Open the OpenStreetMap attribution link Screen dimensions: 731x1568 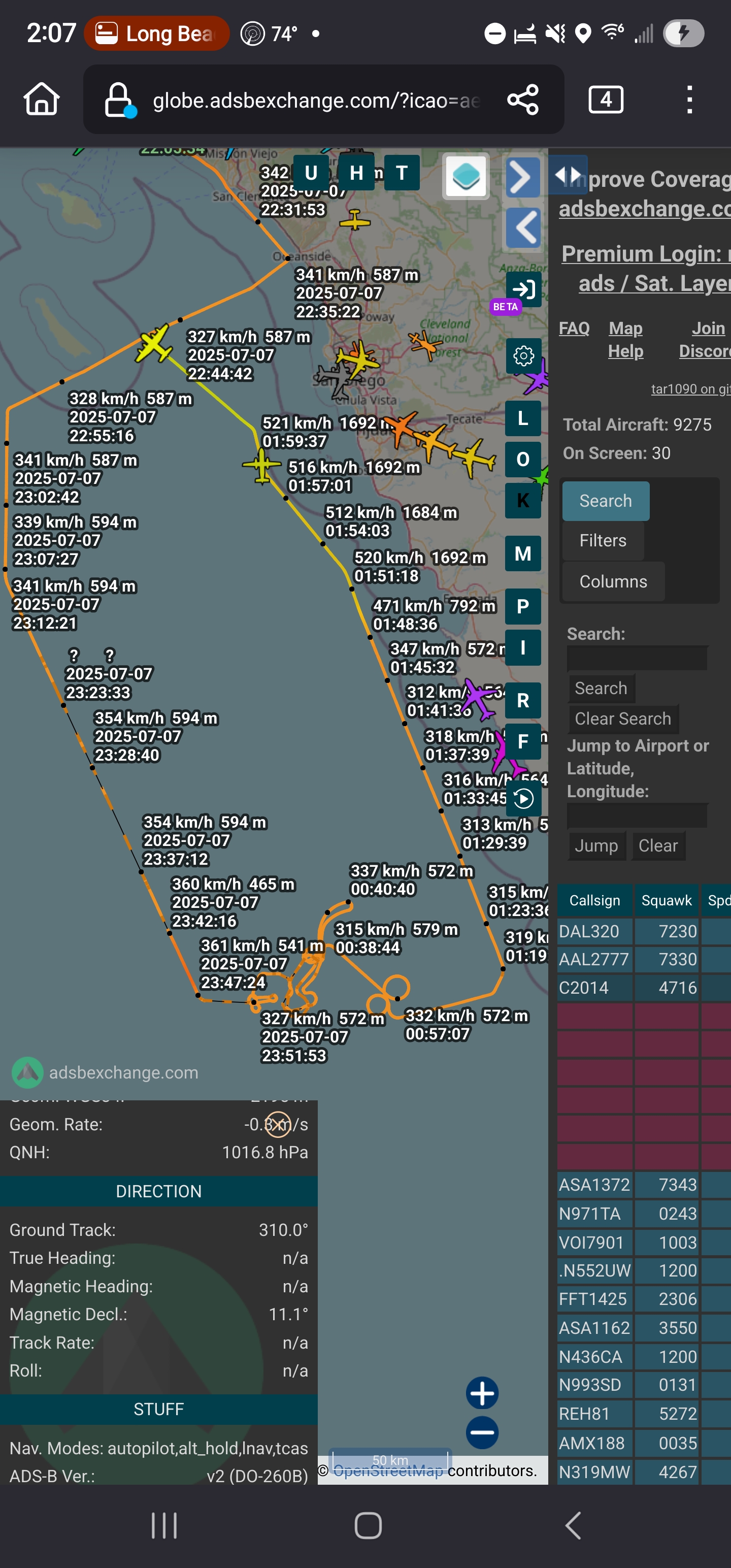coord(388,1471)
